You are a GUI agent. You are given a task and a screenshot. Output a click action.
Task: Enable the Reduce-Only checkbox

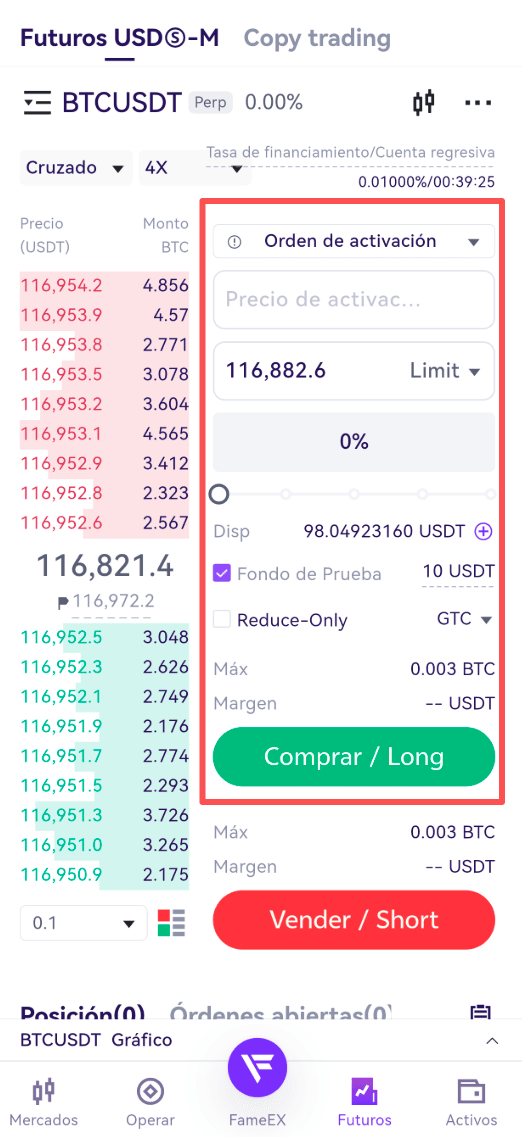222,619
